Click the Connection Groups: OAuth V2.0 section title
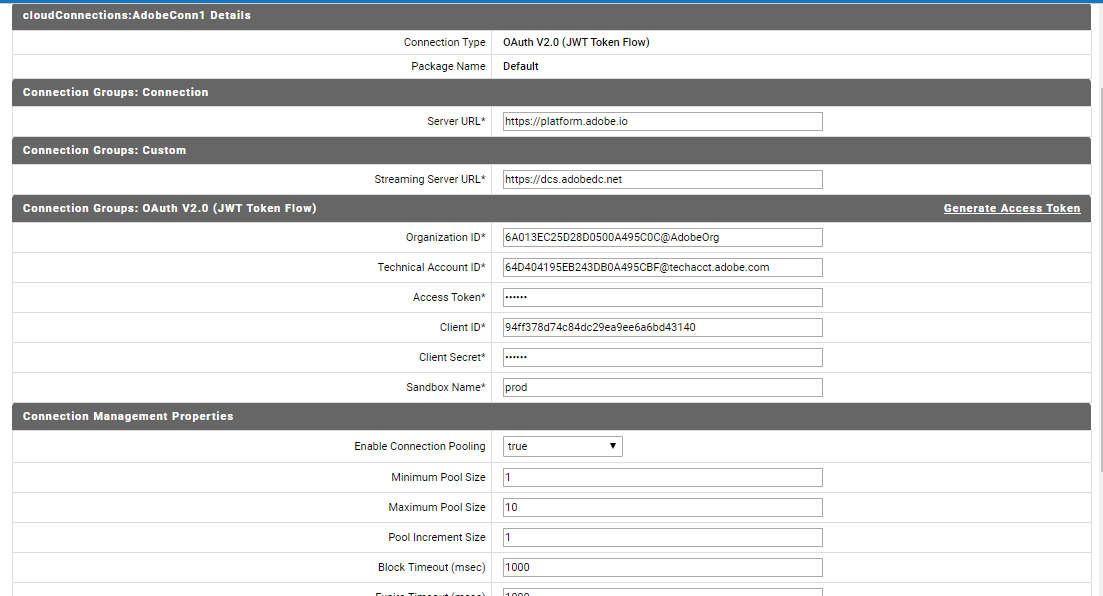 [170, 208]
